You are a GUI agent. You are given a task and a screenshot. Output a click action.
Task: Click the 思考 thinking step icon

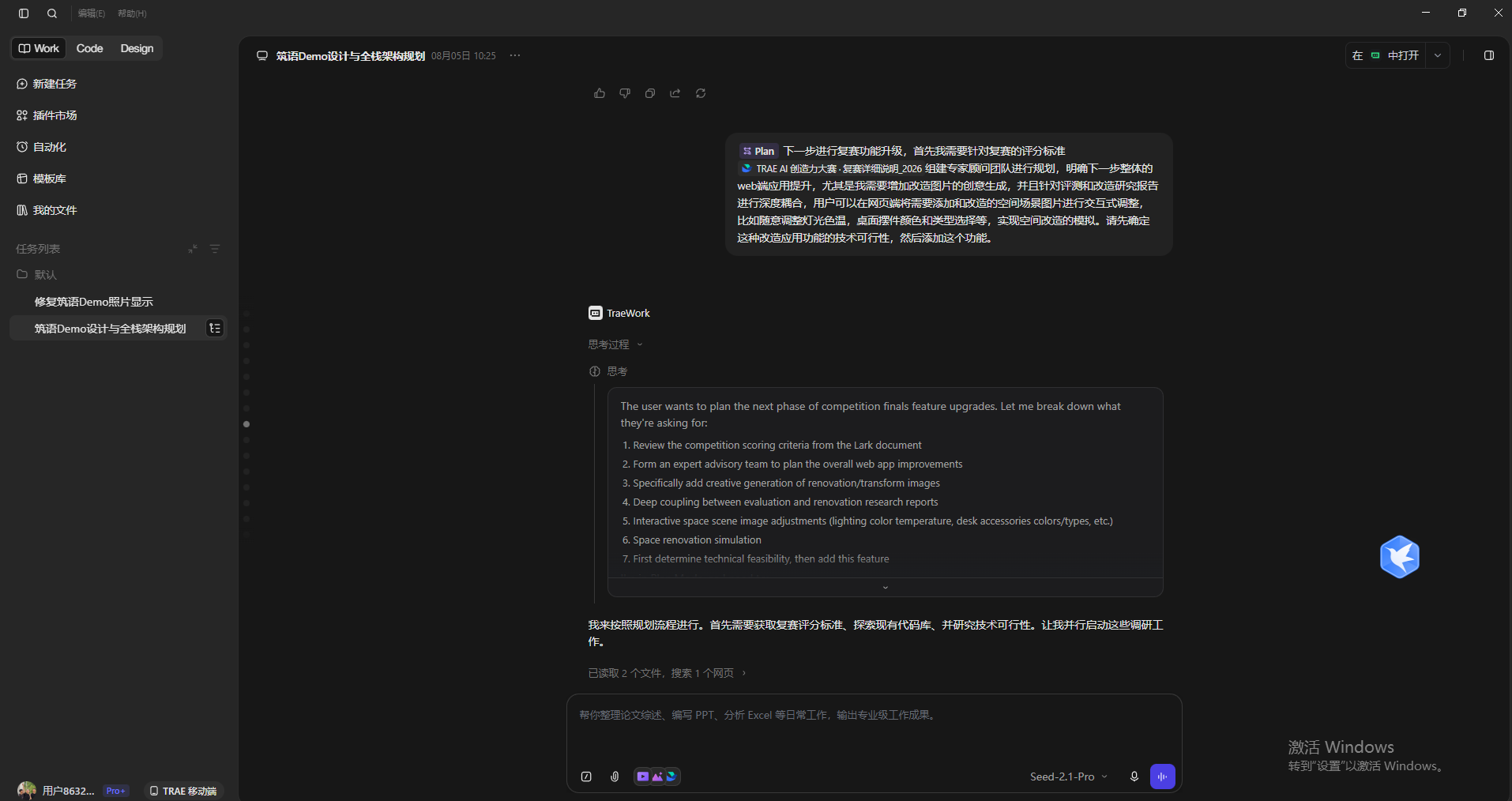595,371
